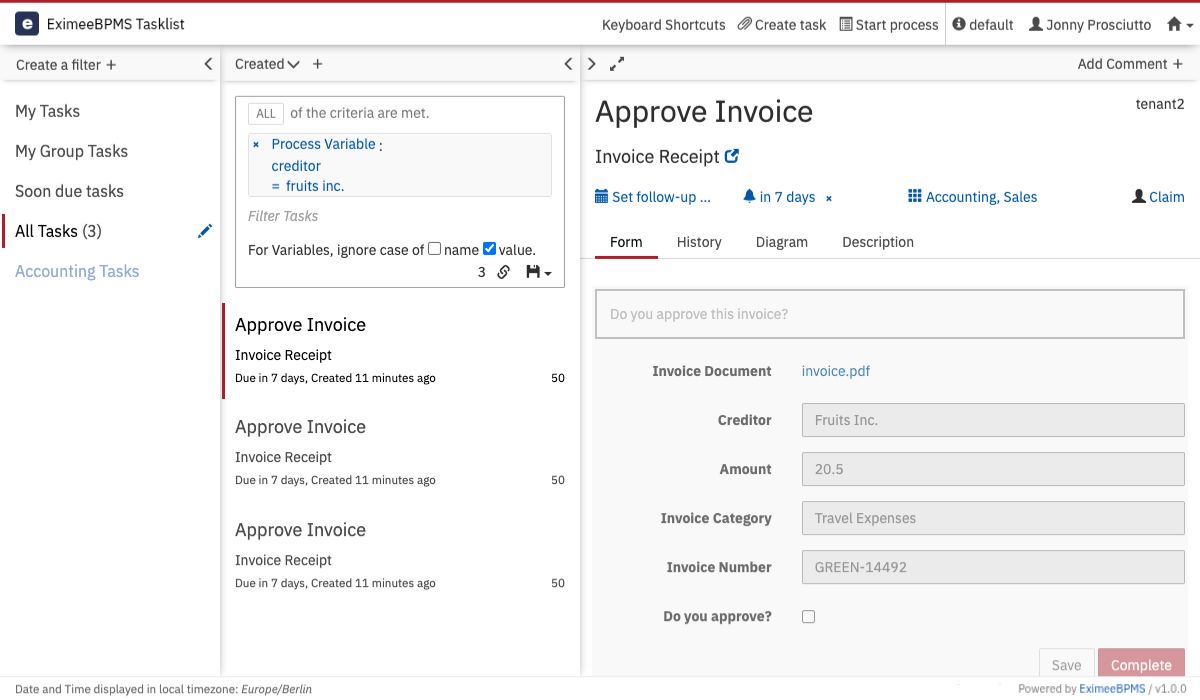The image size is (1200, 700).
Task: Edit the All Tasks filter pencil icon
Action: 205,231
